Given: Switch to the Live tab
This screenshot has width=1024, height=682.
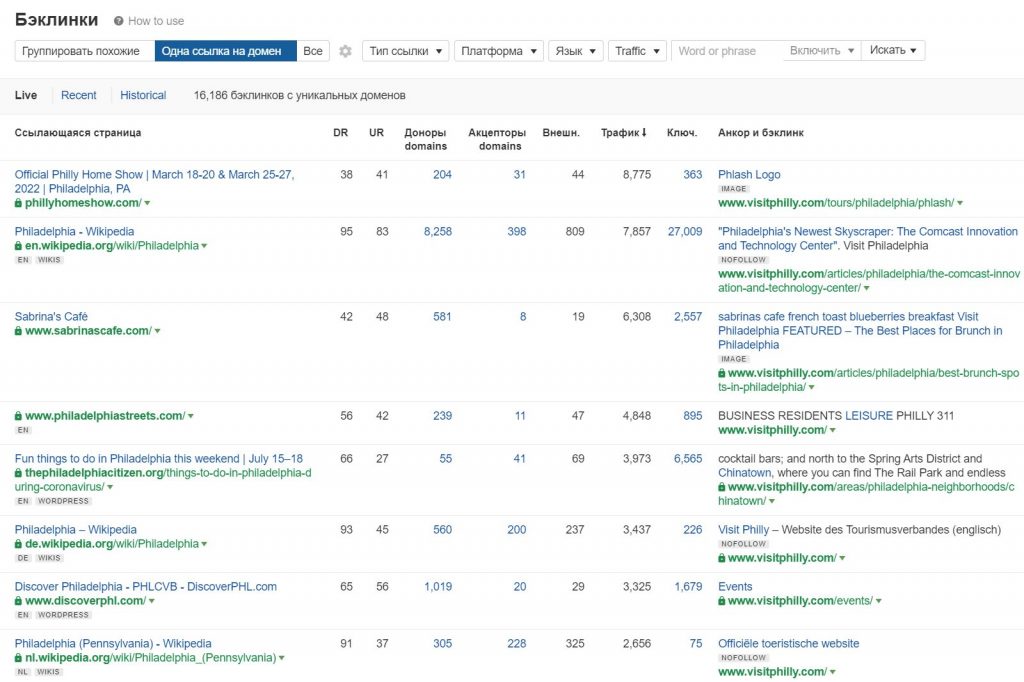Looking at the screenshot, I should click(26, 95).
